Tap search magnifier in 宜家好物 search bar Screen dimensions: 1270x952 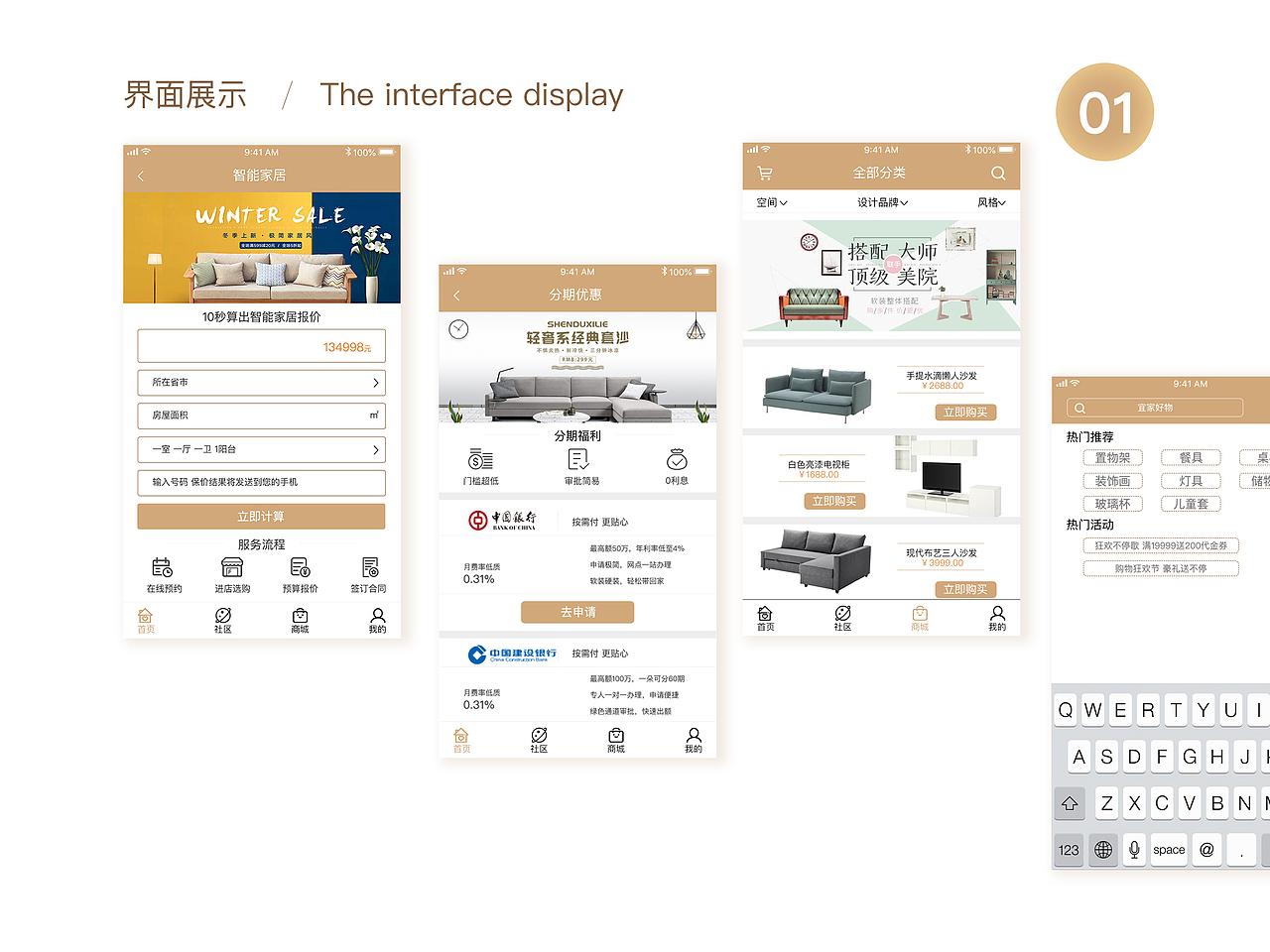click(1079, 408)
